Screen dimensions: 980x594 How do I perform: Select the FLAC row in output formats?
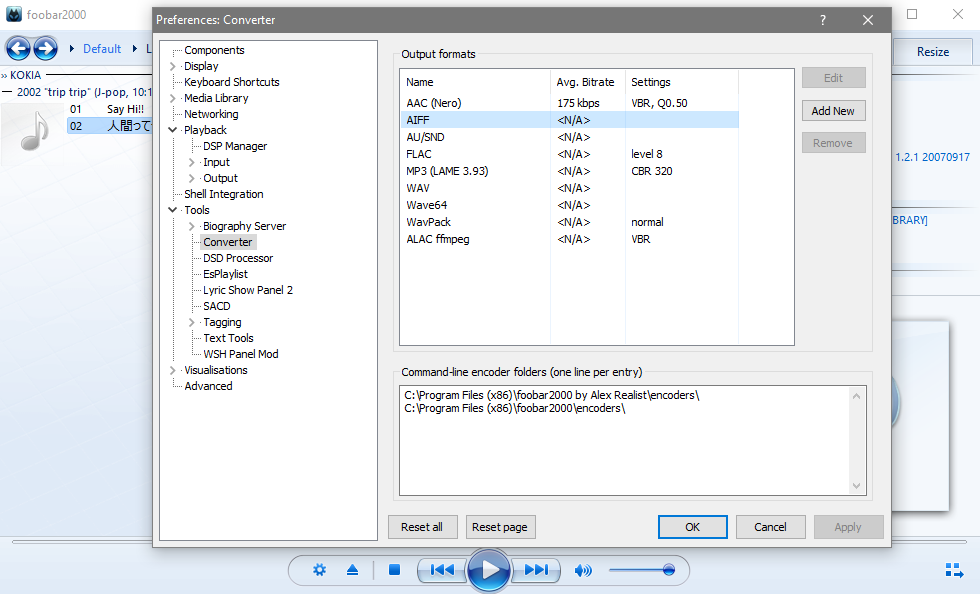click(x=419, y=154)
